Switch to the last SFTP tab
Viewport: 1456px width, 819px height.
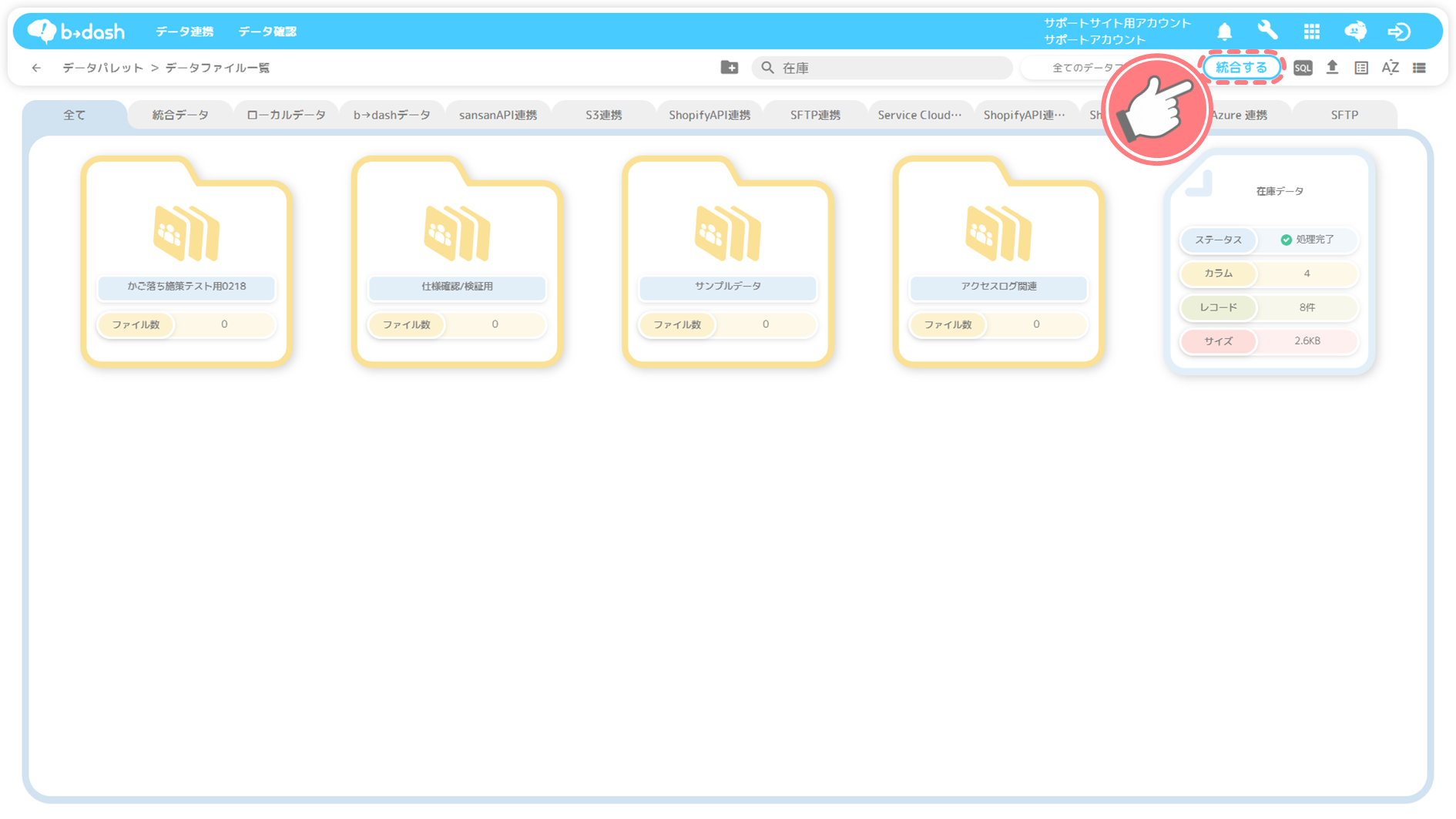(1344, 115)
